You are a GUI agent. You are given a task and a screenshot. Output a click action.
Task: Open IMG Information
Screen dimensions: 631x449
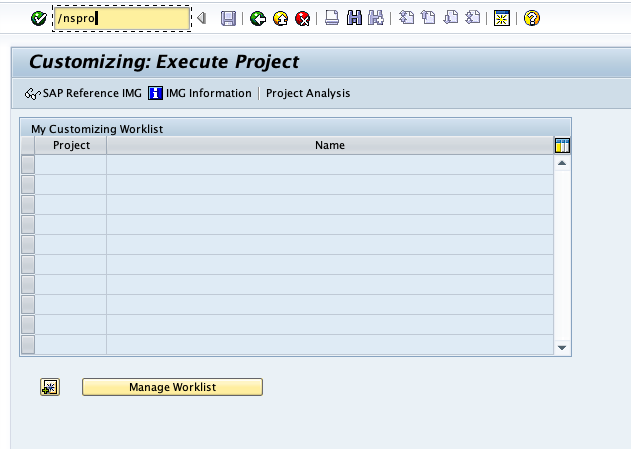pos(200,93)
